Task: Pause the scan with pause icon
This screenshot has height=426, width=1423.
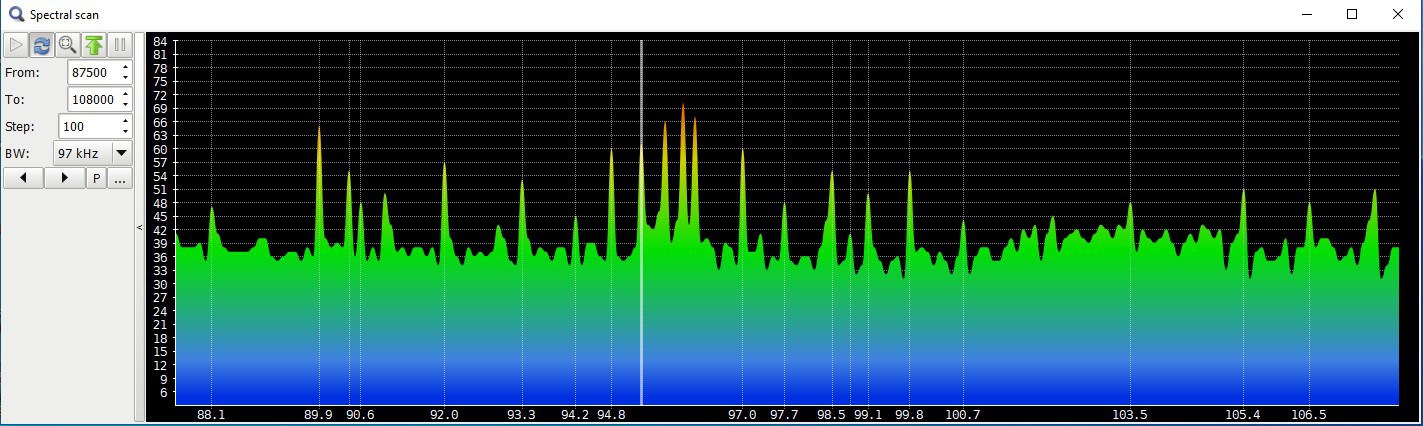Action: (x=120, y=45)
